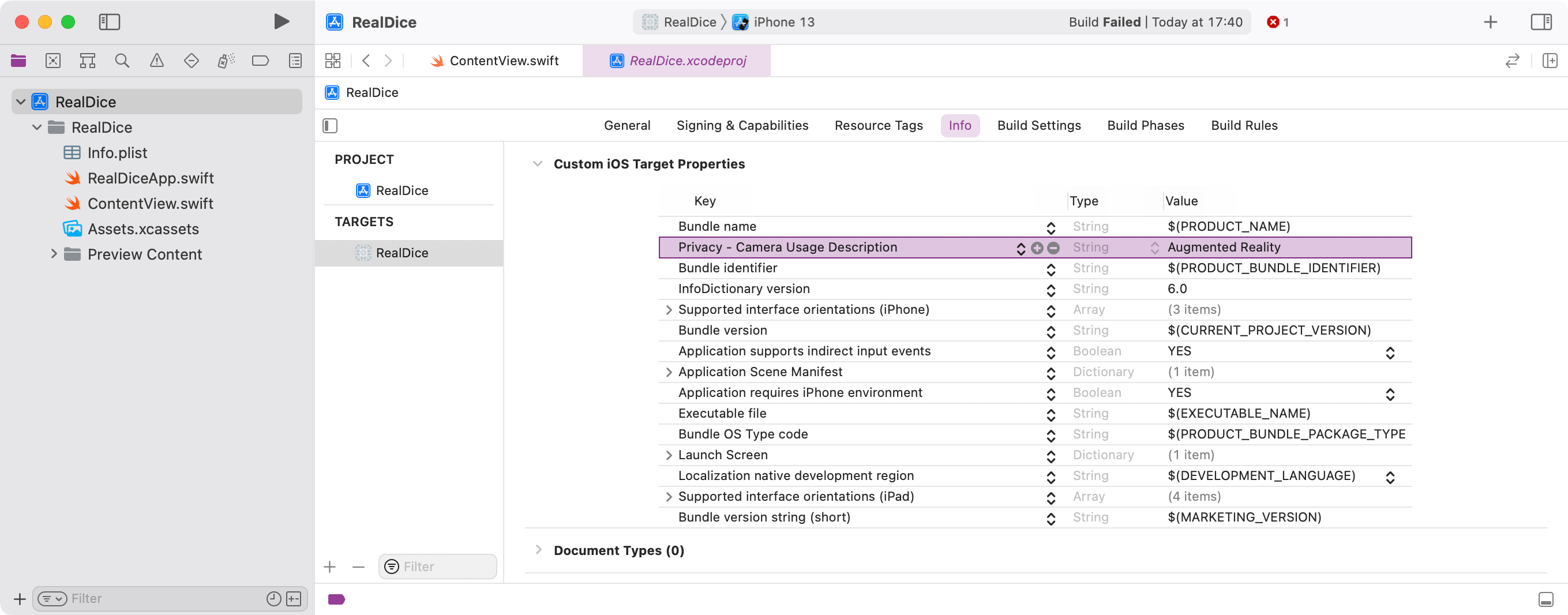Open the Report navigator
The image size is (1568, 615).
[x=295, y=61]
